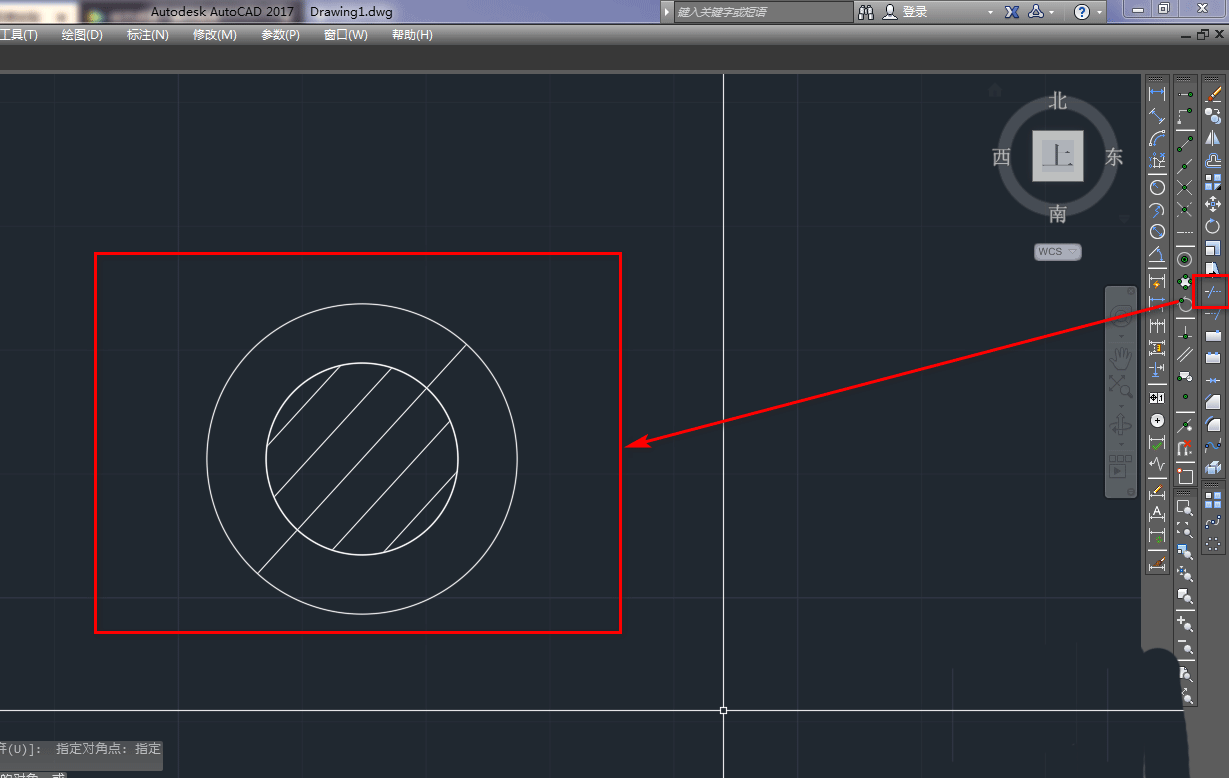
Task: Choose the Radius dimension tool
Action: click(1157, 187)
